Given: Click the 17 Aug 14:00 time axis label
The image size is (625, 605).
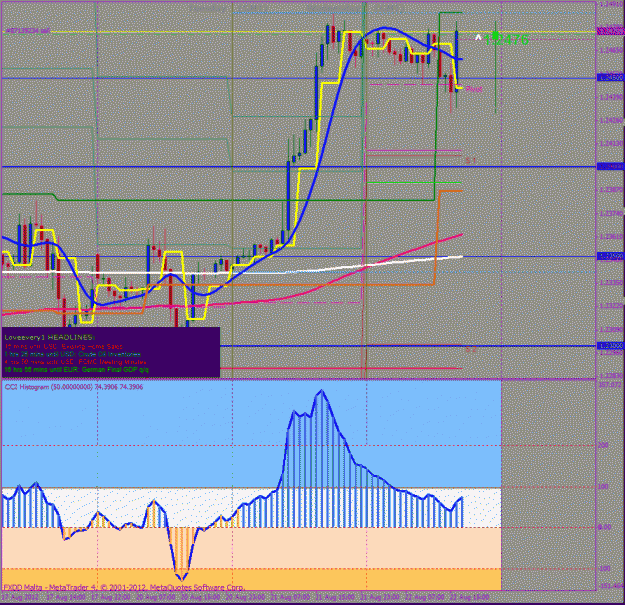Looking at the screenshot, I should [x=66, y=598].
